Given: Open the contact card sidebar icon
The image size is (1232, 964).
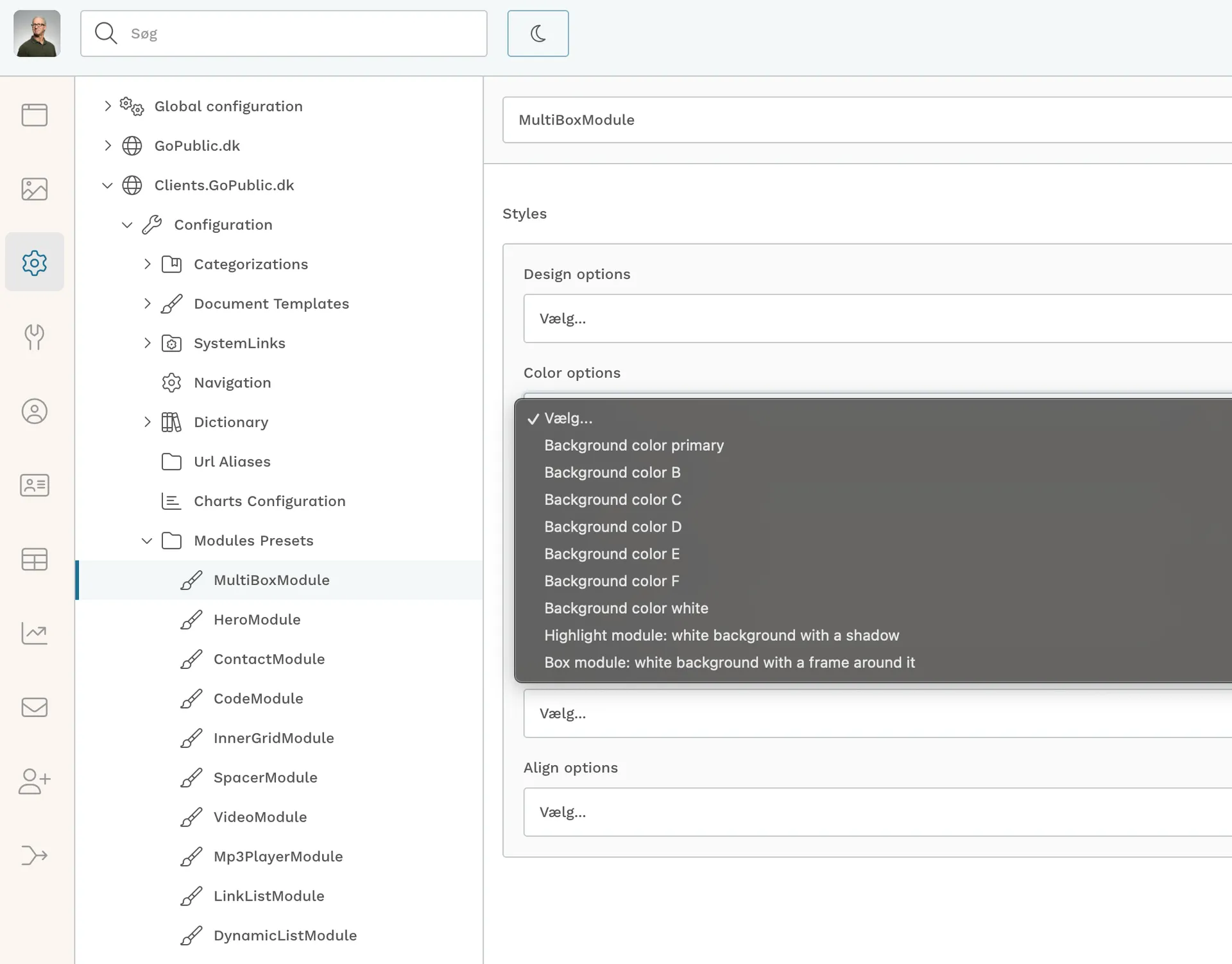Looking at the screenshot, I should (35, 485).
